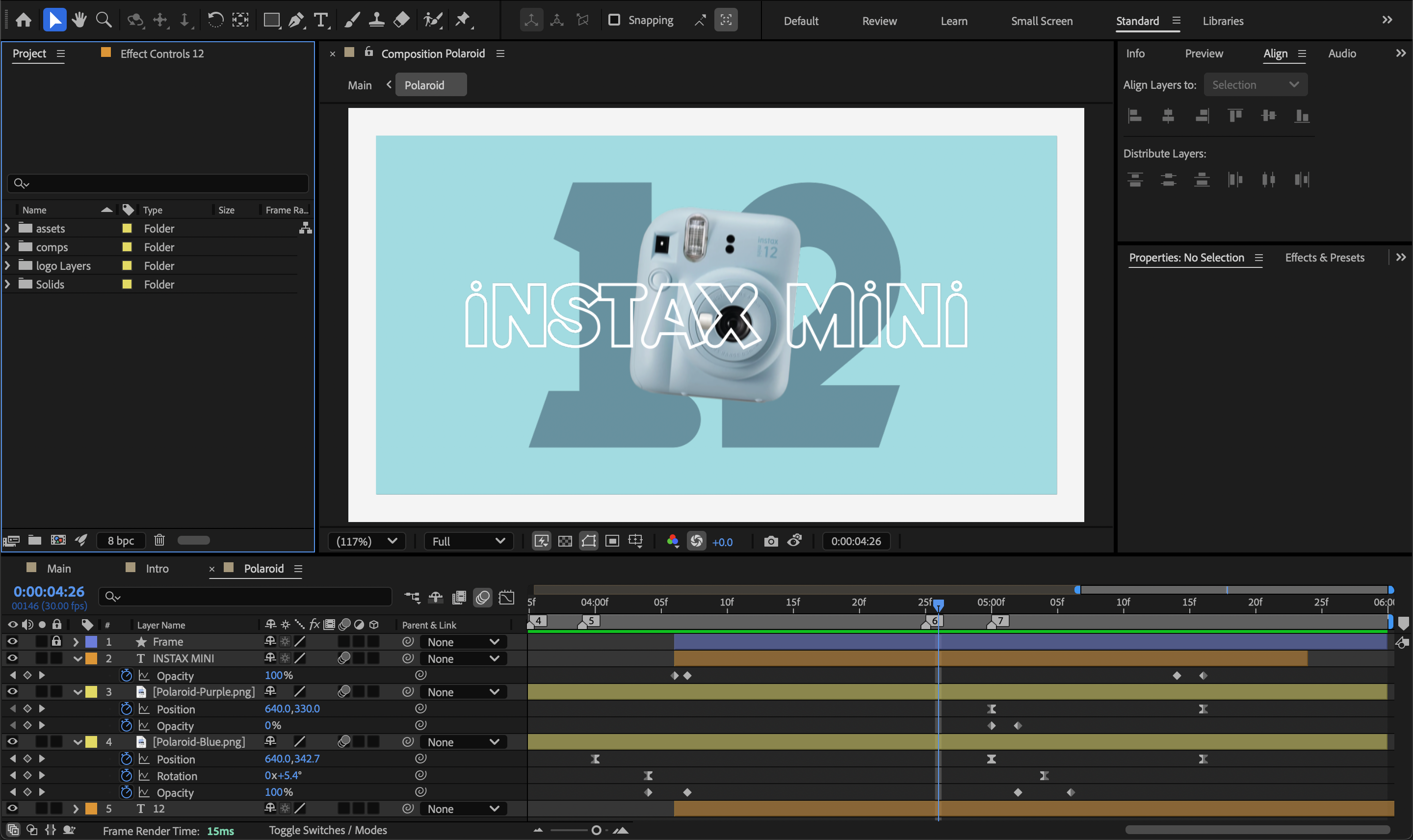Open the Align Layers to Selection dropdown
Screen dimensions: 1413x840
[x=1255, y=84]
